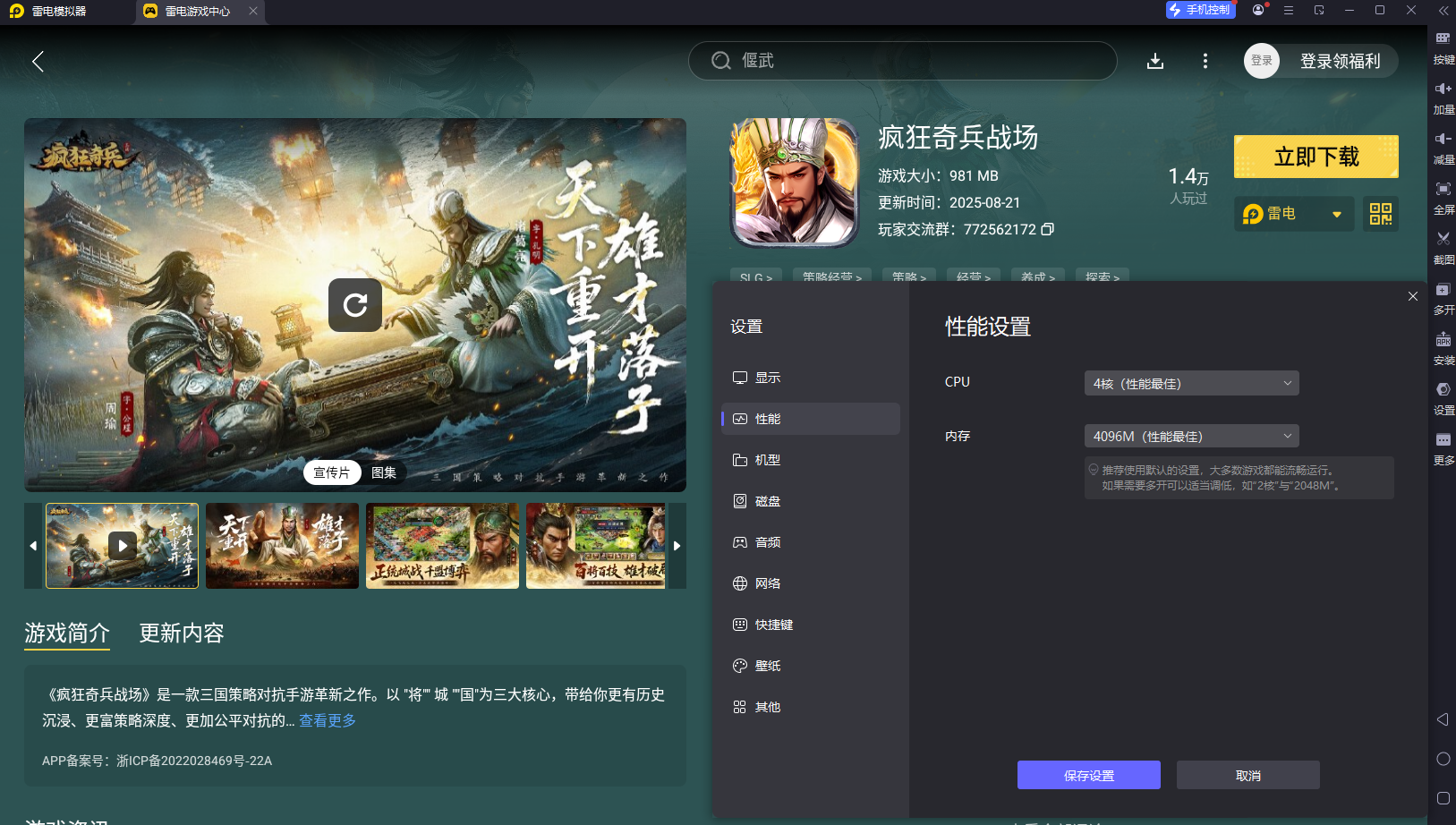
Task: Tap the Android recents square button
Action: click(1443, 798)
